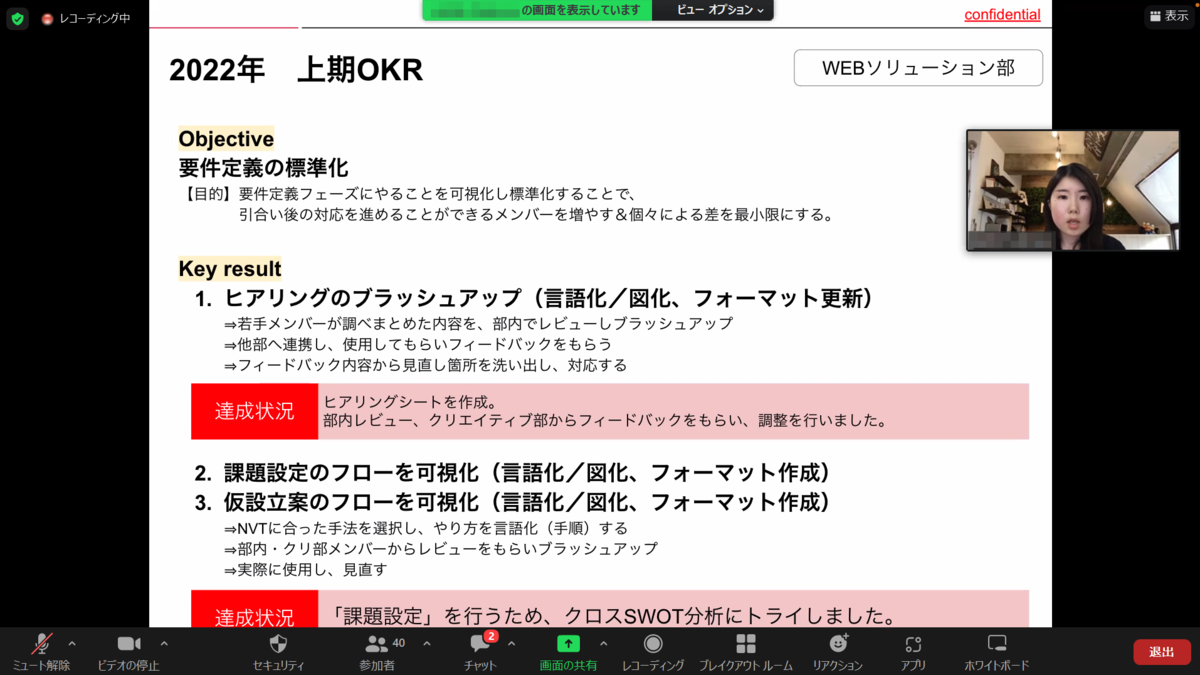Image resolution: width=1200 pixels, height=675 pixels.
Task: Click line ヒアリングシートを作成。
Action: [411, 401]
